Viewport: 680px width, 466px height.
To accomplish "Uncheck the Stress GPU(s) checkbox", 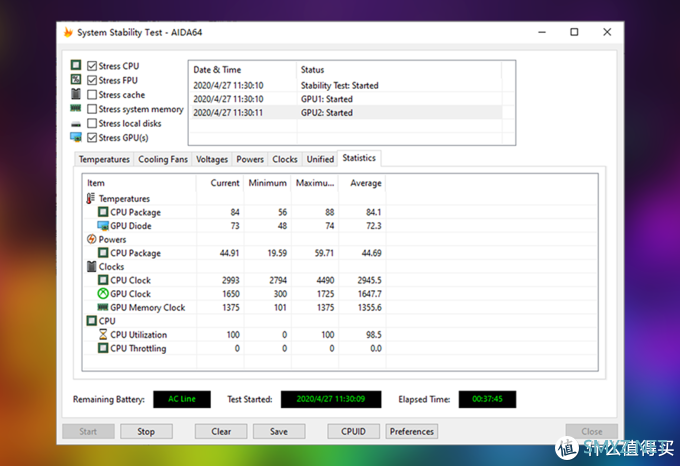I will [x=92, y=137].
